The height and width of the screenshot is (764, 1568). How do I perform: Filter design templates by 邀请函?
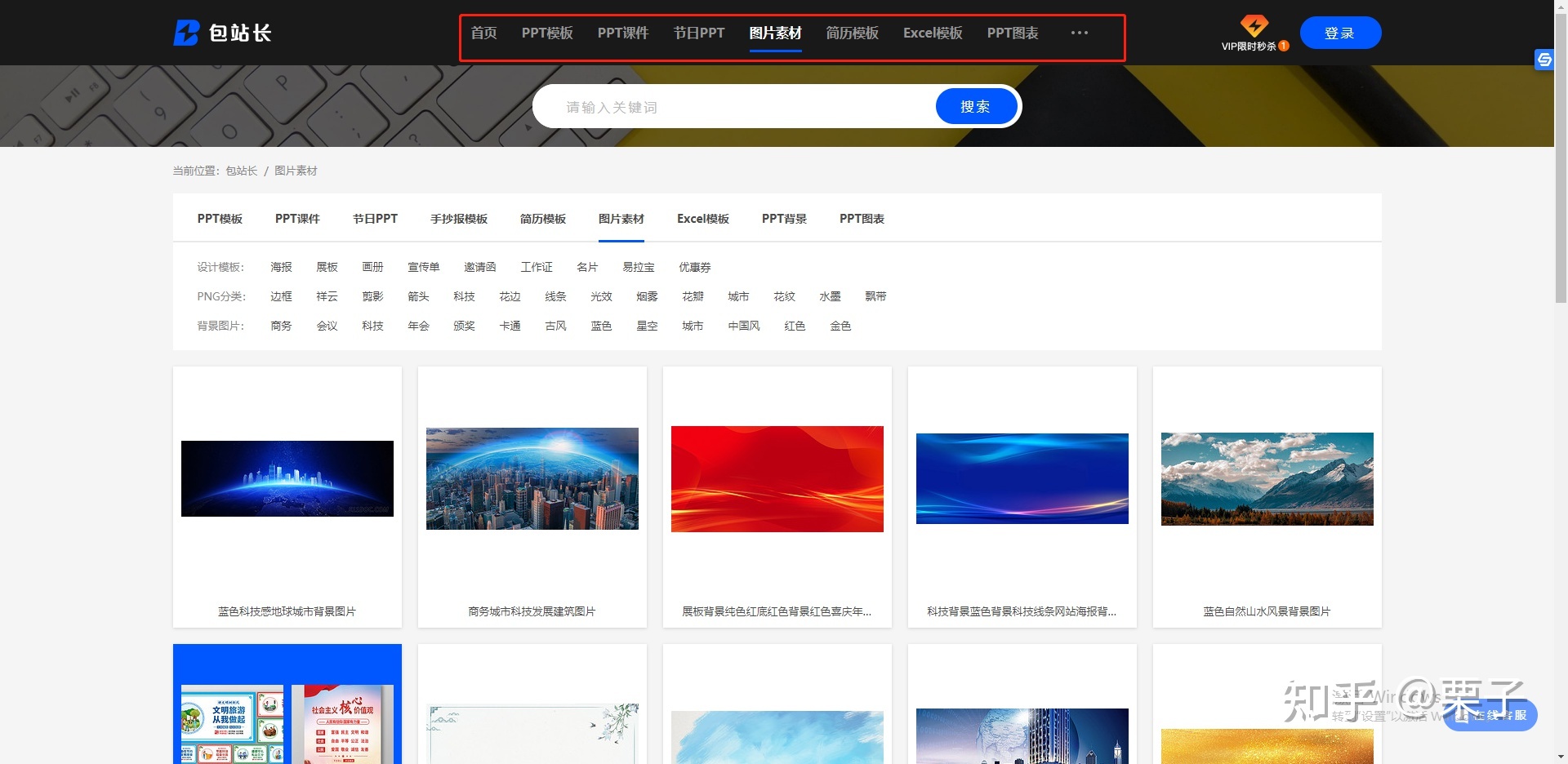[x=480, y=267]
